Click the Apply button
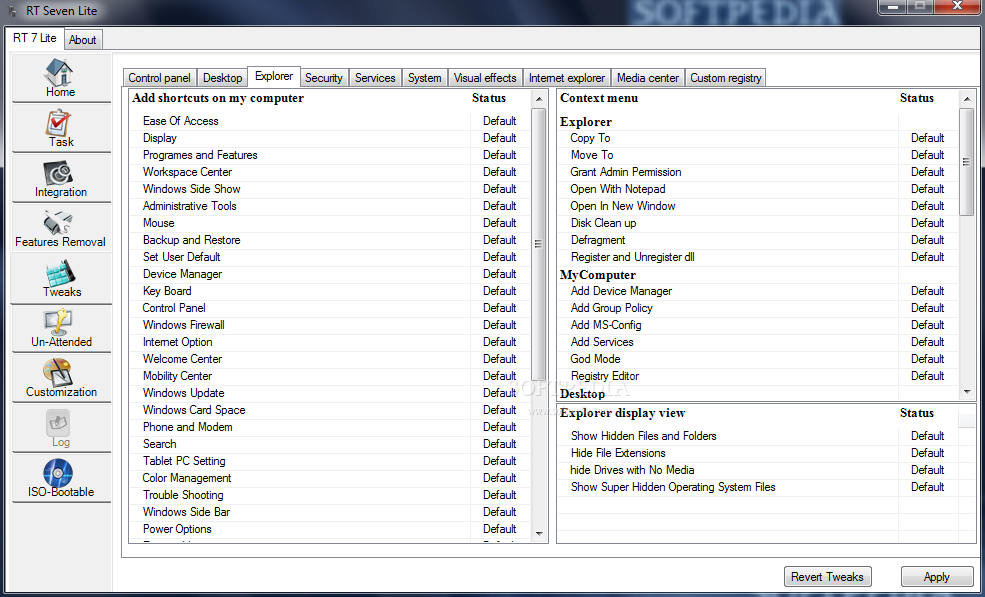This screenshot has height=597, width=985. point(936,576)
